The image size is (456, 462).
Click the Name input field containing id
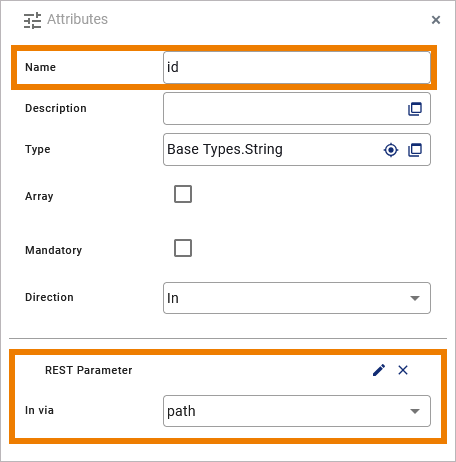pos(297,67)
